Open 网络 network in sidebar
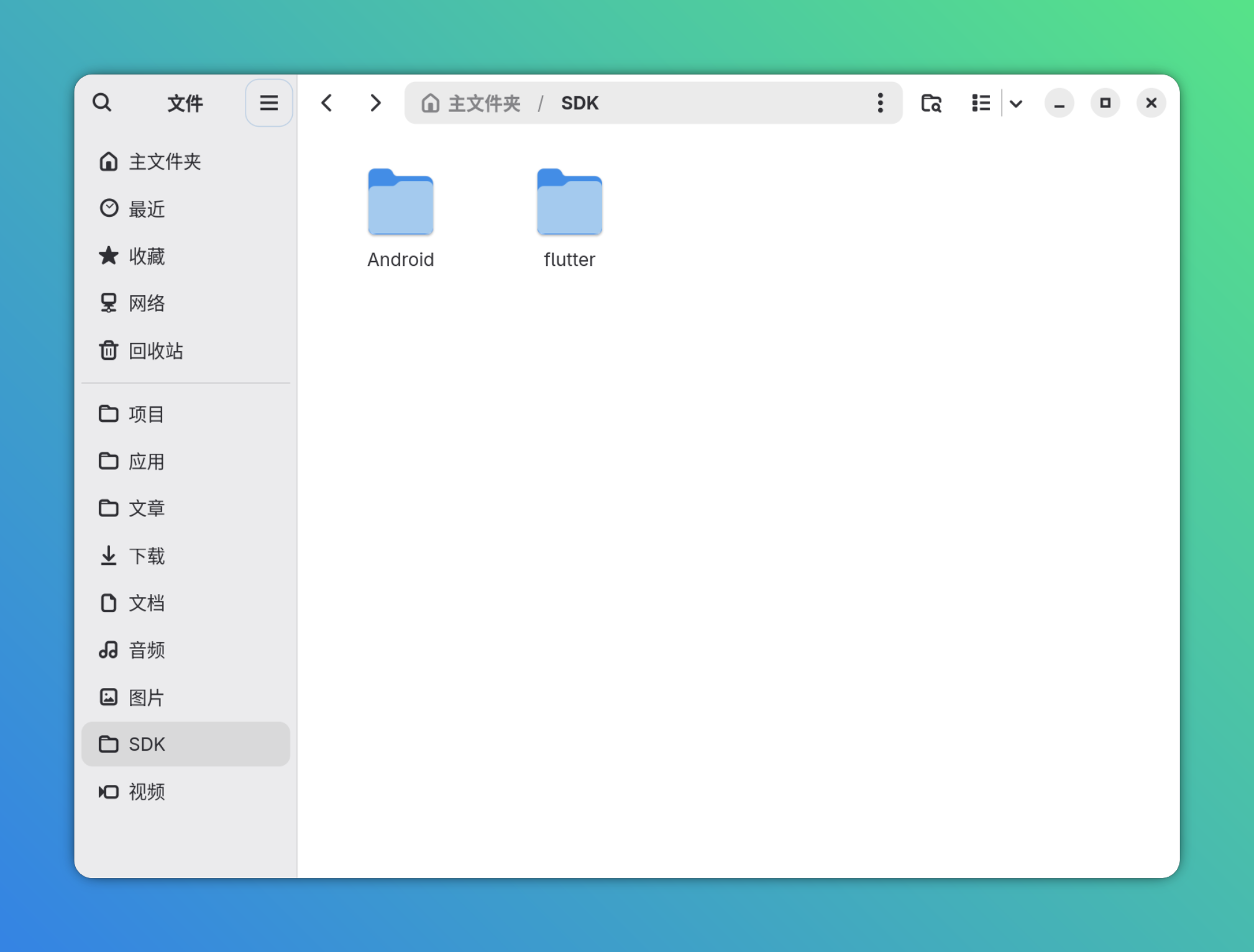Screen dimensions: 1254x952 coord(186,303)
